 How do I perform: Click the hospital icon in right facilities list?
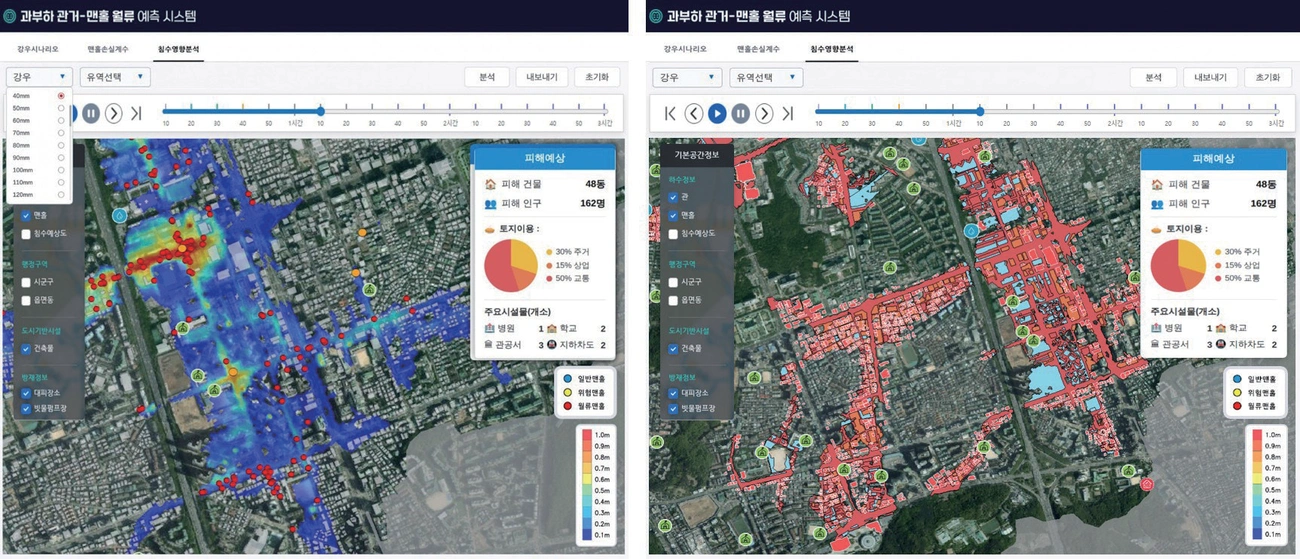click(x=1157, y=328)
